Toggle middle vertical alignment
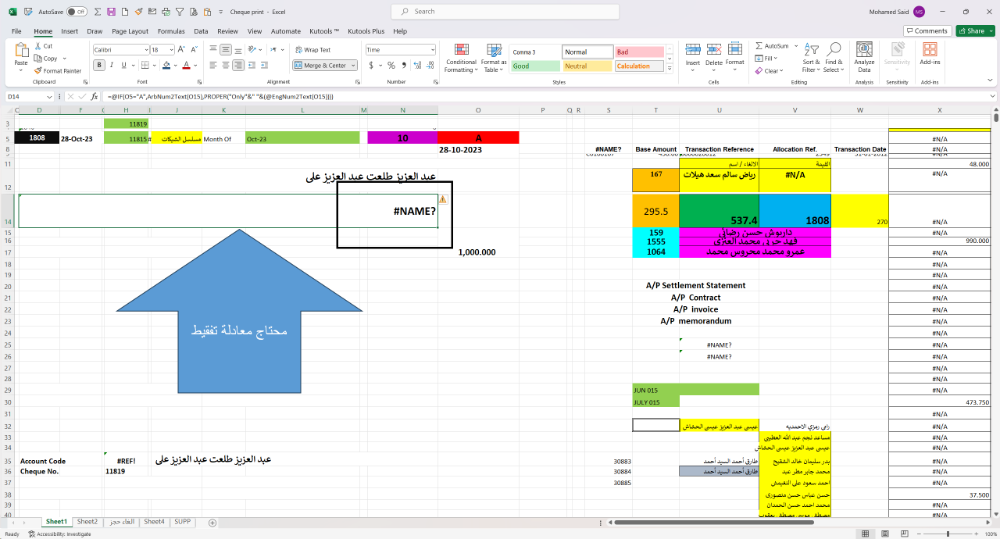This screenshot has width=1000, height=539. (226, 50)
